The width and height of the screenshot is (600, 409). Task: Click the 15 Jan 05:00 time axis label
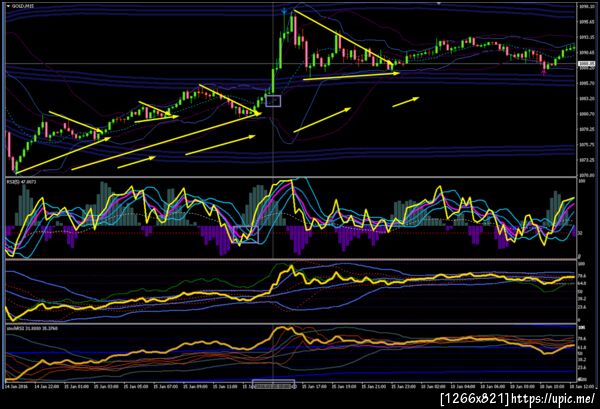(x=136, y=387)
